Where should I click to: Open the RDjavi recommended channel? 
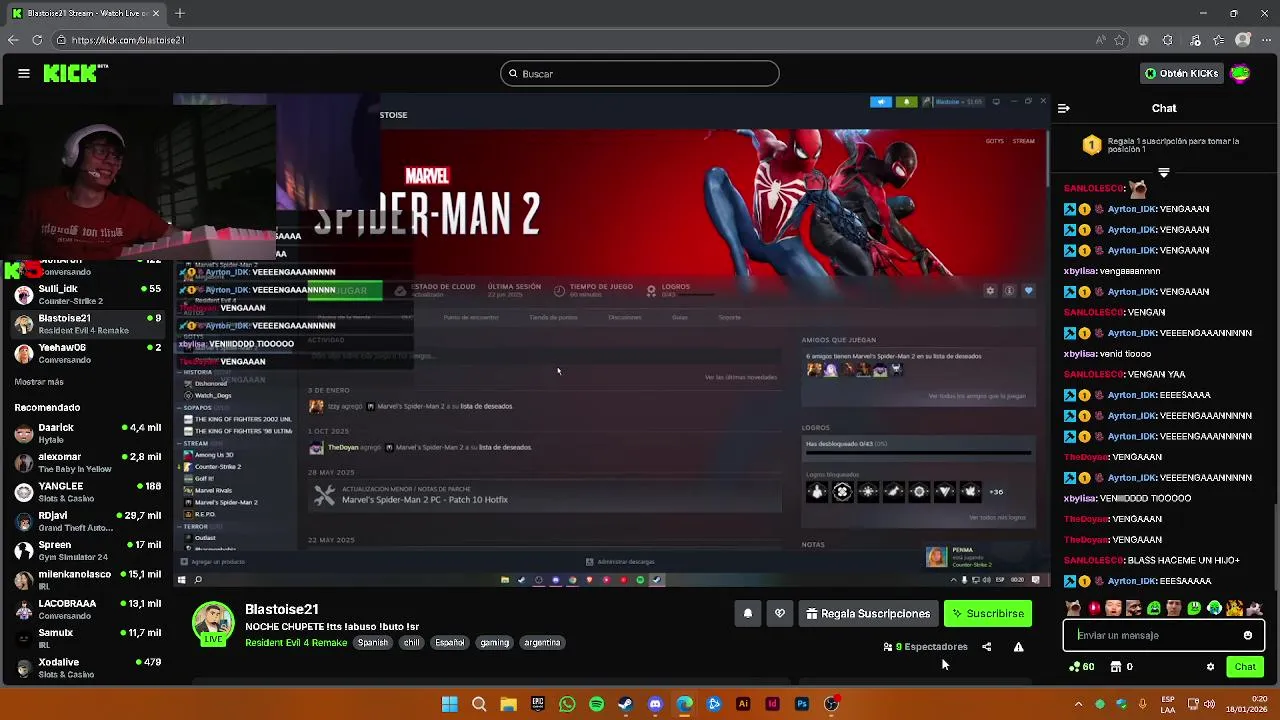[x=87, y=521]
